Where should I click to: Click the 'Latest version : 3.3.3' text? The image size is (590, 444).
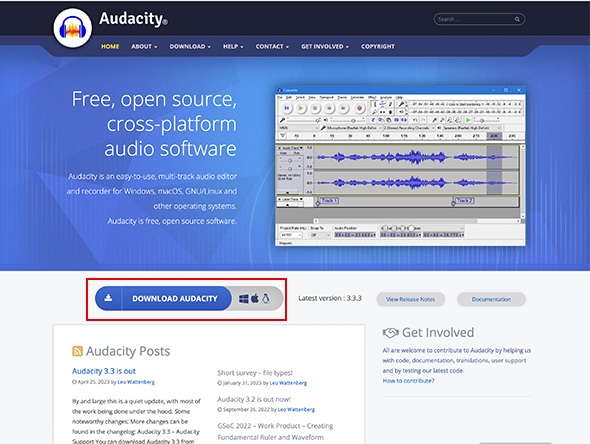(330, 298)
